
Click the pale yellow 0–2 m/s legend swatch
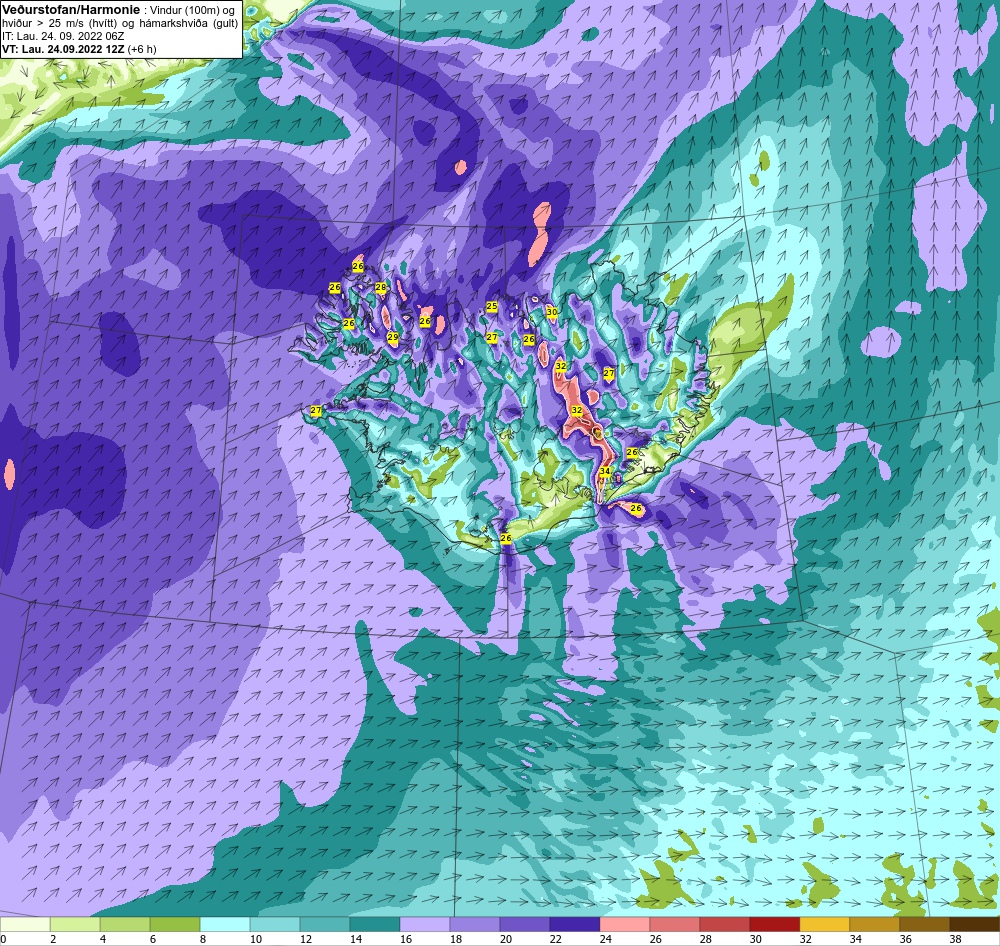[25, 924]
